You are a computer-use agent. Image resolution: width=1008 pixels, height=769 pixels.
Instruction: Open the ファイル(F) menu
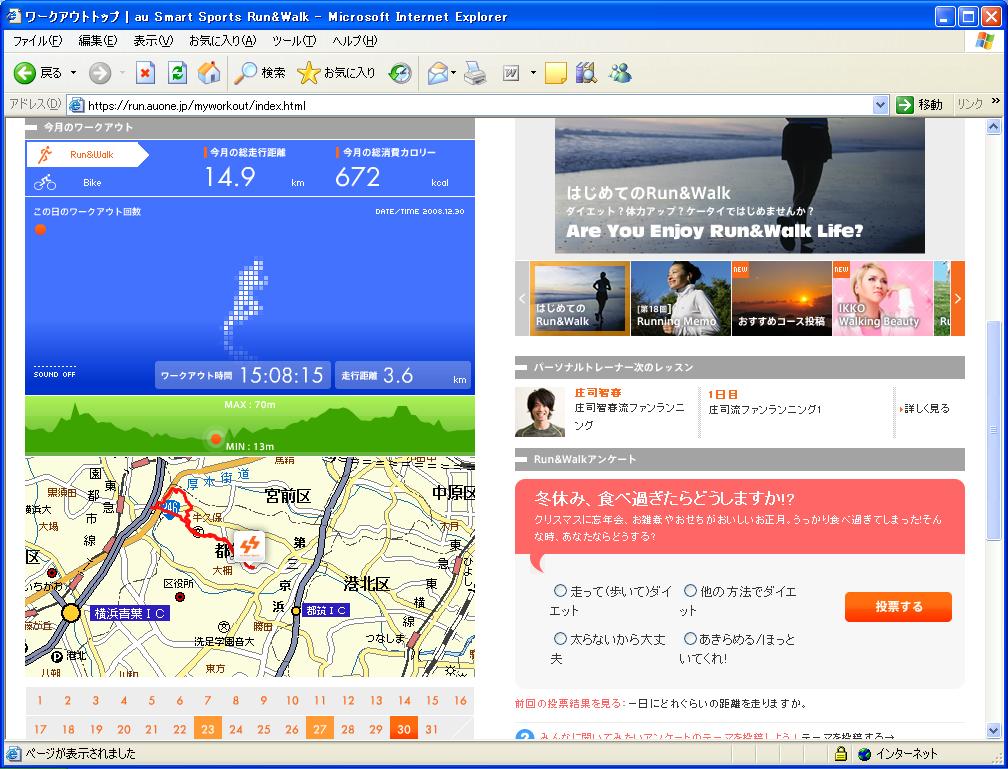(37, 41)
